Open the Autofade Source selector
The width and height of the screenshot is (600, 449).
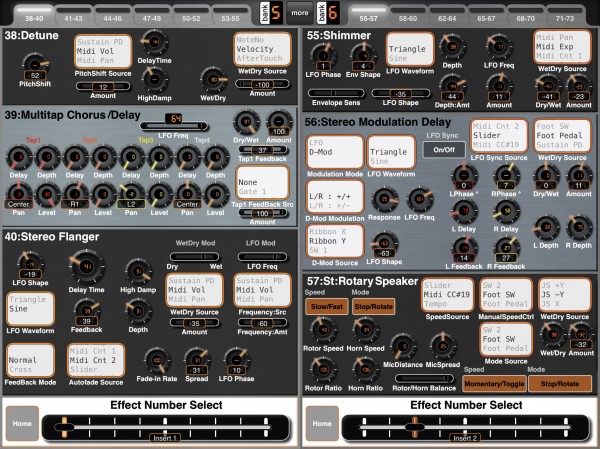[x=96, y=360]
